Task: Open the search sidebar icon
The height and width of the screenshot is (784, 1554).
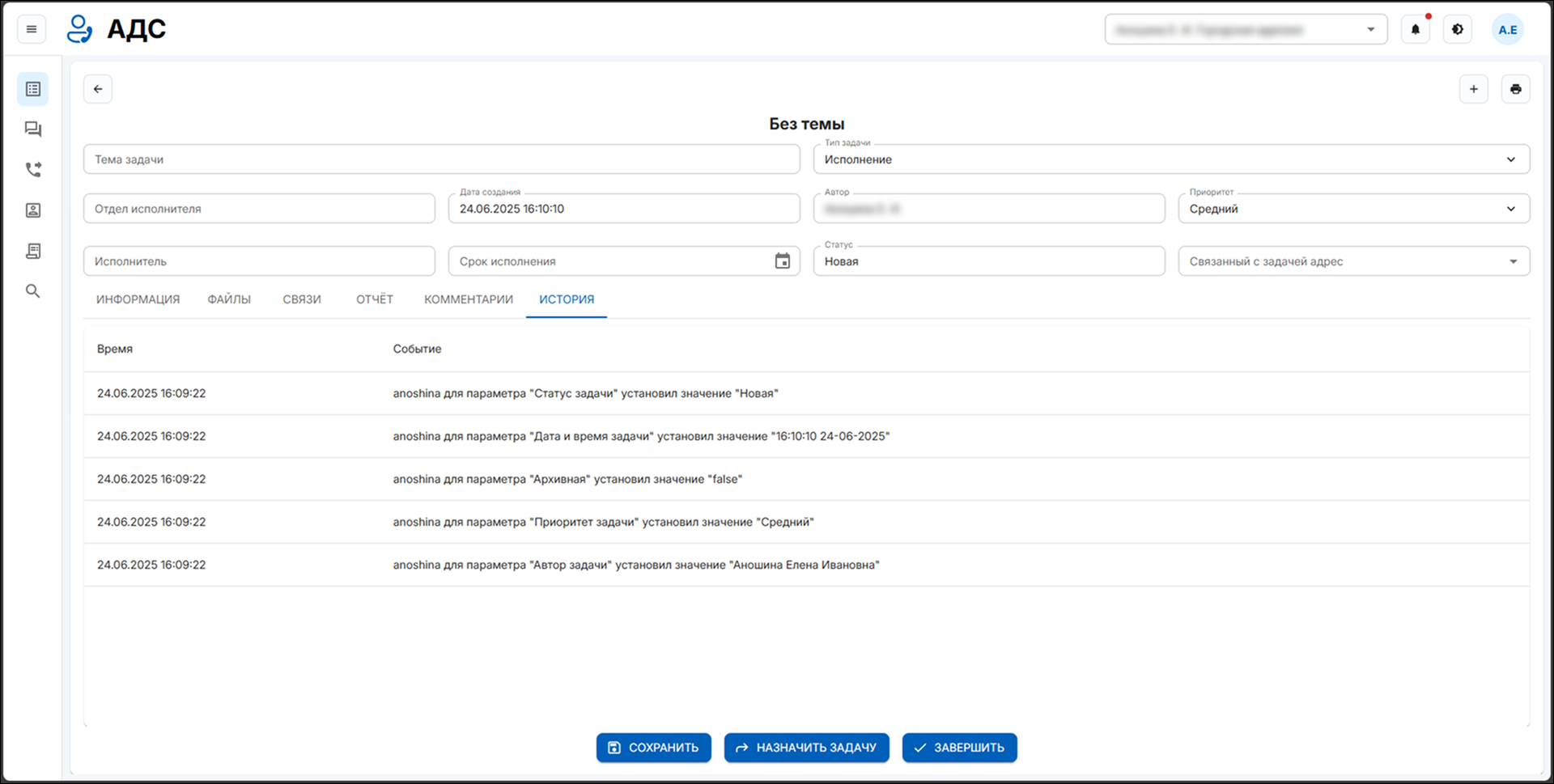Action: [x=33, y=291]
